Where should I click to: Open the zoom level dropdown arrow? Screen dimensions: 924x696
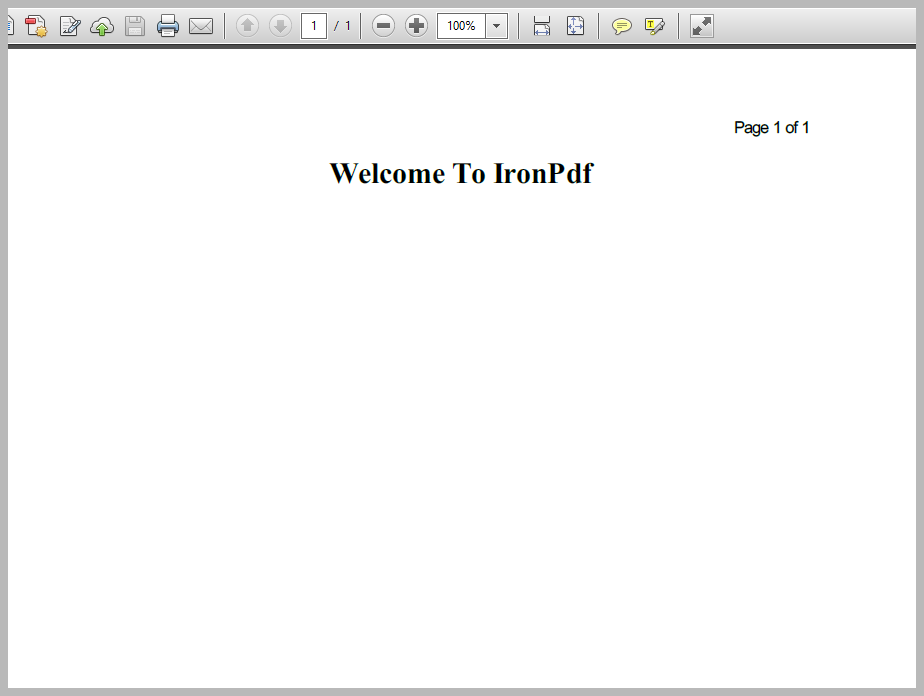[497, 26]
